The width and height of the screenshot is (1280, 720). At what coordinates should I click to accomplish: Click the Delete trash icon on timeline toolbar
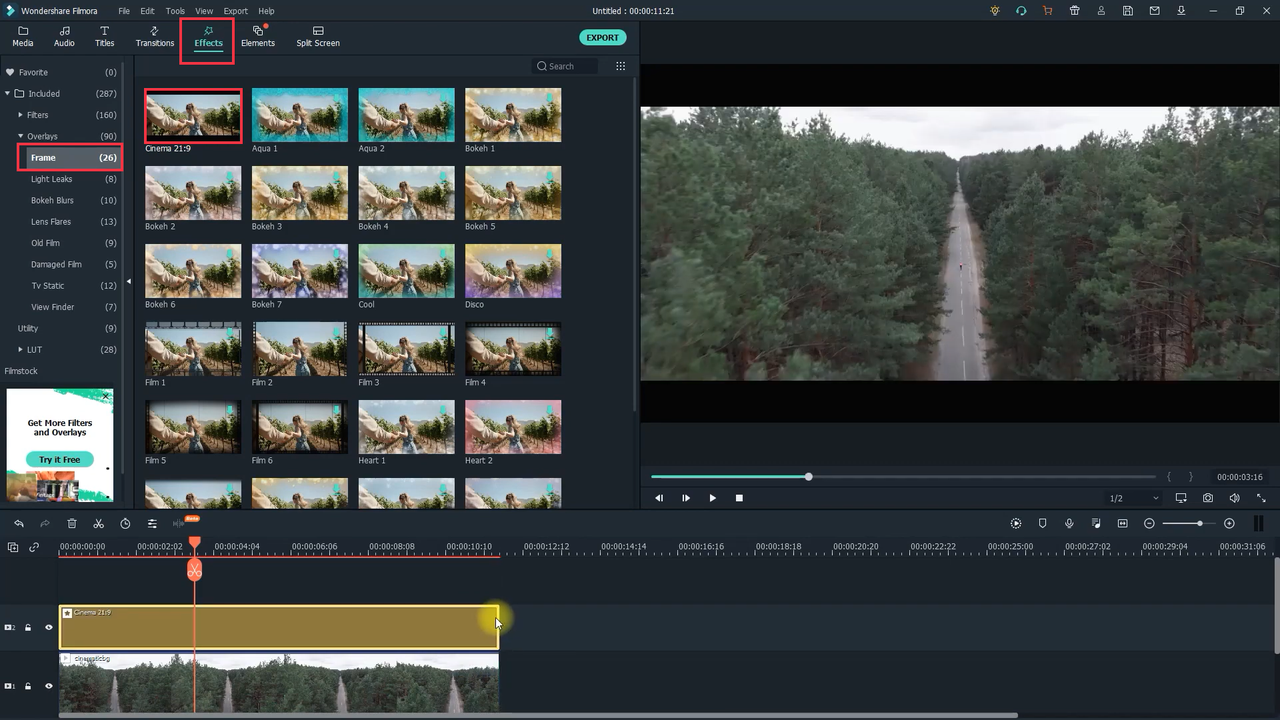pyautogui.click(x=71, y=523)
